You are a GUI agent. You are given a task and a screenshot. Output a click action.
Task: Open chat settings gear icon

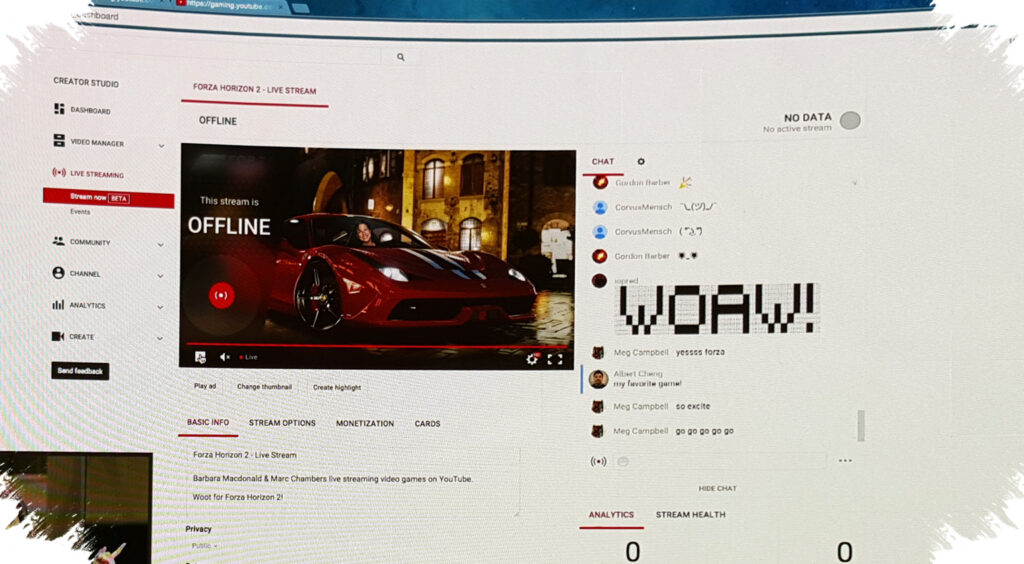tap(641, 161)
